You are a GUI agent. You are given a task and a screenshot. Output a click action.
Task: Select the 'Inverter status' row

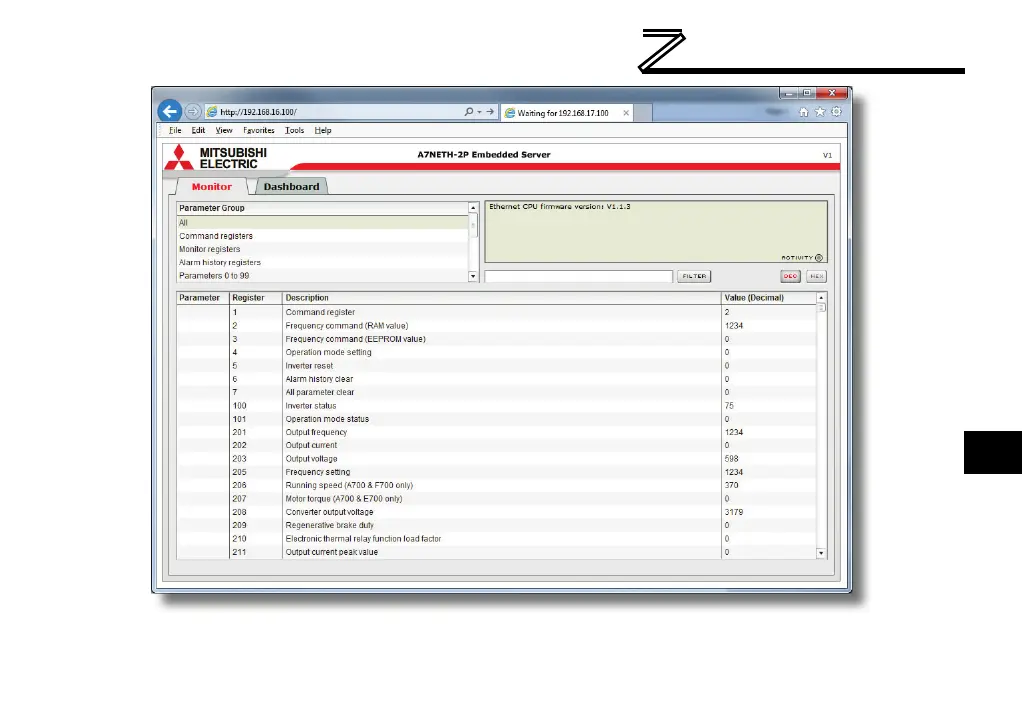click(497, 405)
